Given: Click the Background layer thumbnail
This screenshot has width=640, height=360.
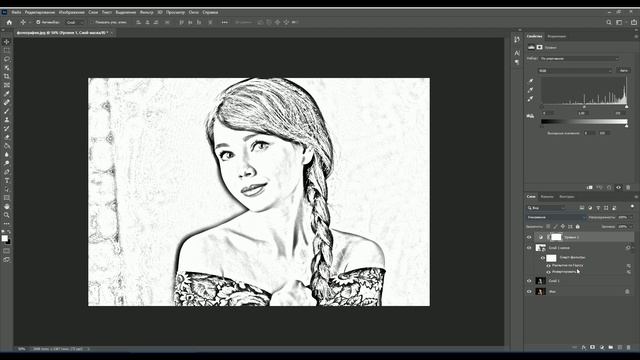Looking at the screenshot, I should (540, 291).
